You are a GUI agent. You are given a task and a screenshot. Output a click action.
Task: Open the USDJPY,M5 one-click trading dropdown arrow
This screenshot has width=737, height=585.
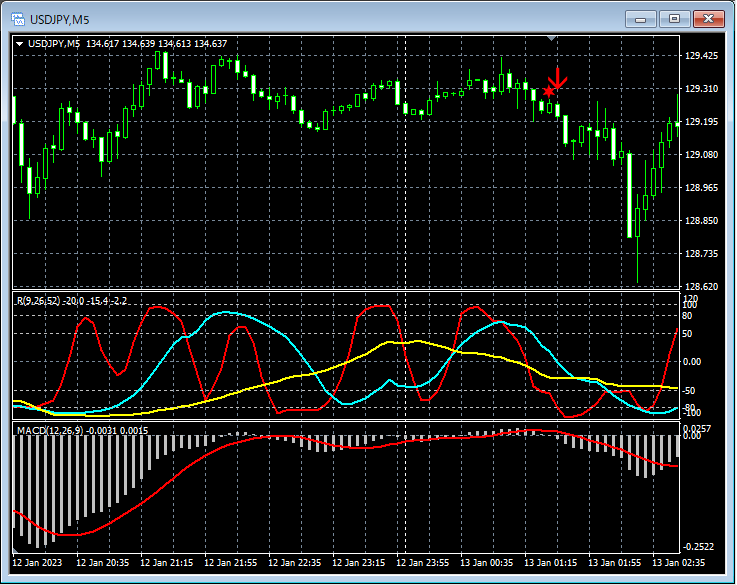pyautogui.click(x=19, y=43)
